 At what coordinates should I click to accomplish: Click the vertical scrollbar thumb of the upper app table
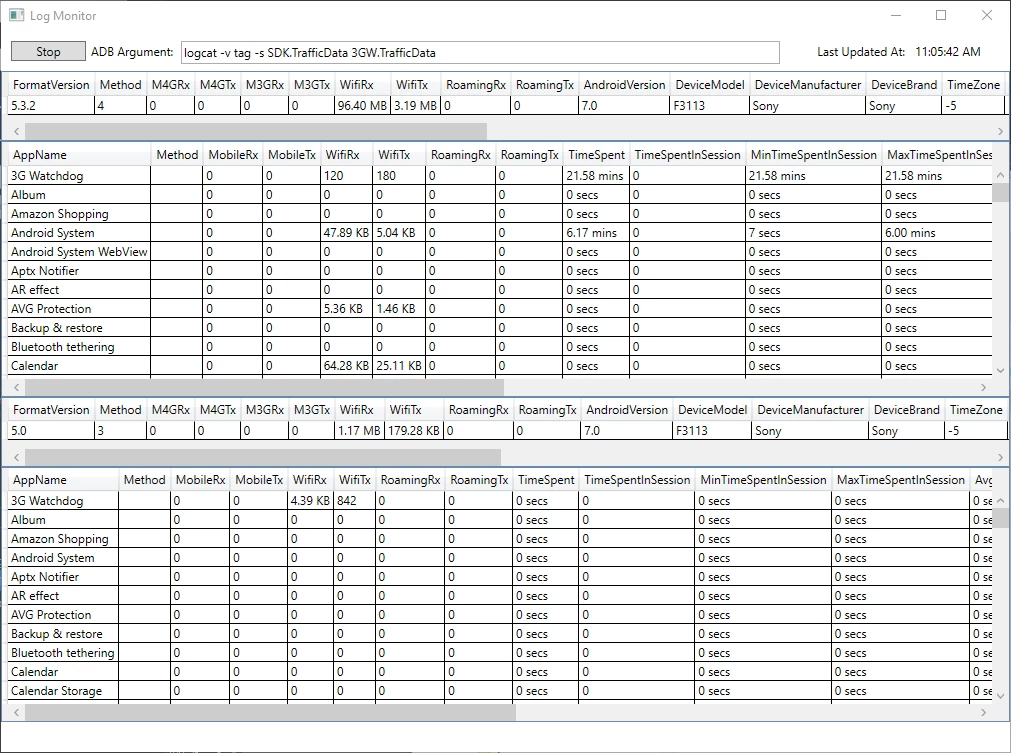1000,192
